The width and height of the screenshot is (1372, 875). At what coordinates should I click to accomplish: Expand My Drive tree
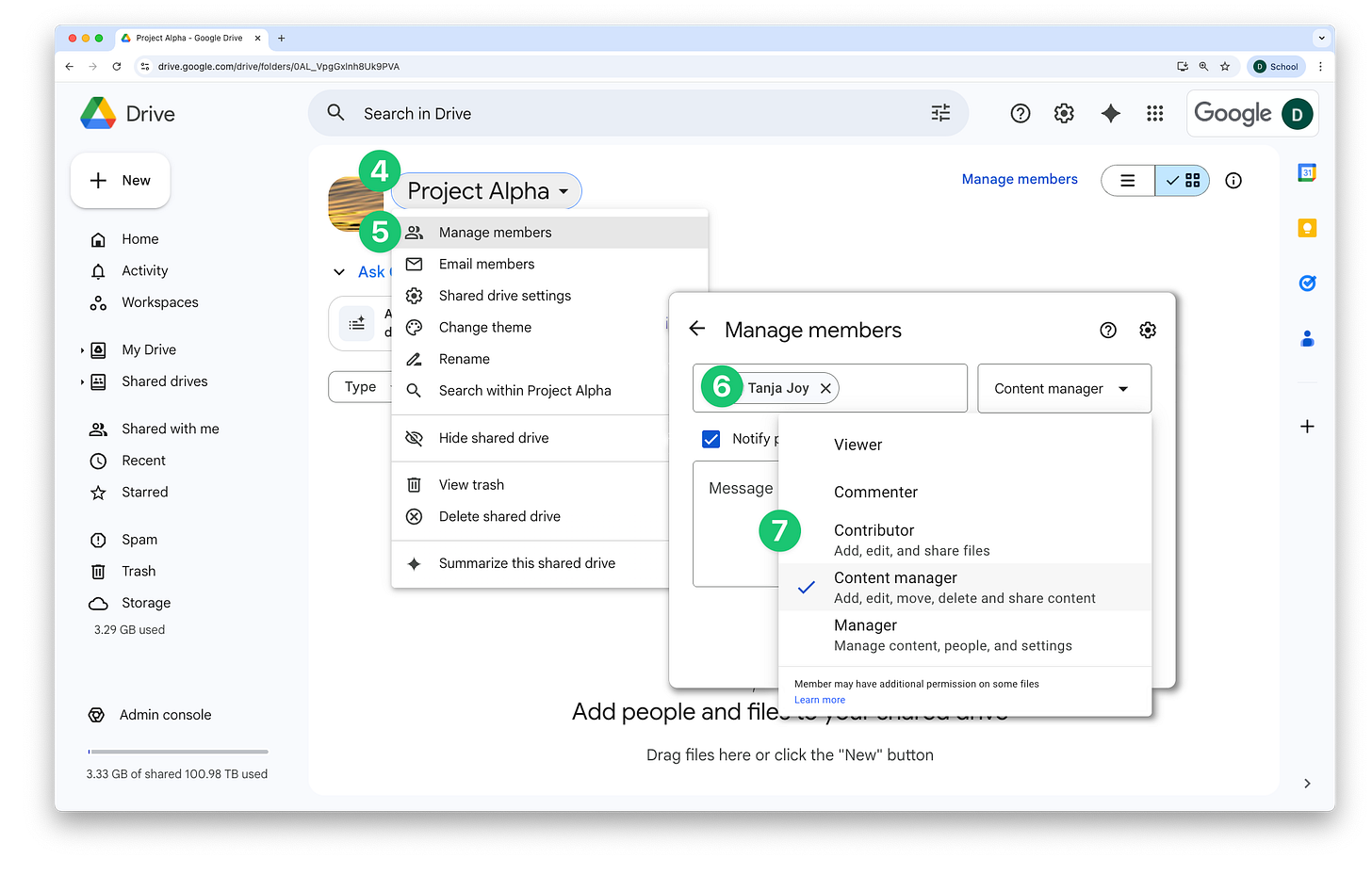click(82, 350)
